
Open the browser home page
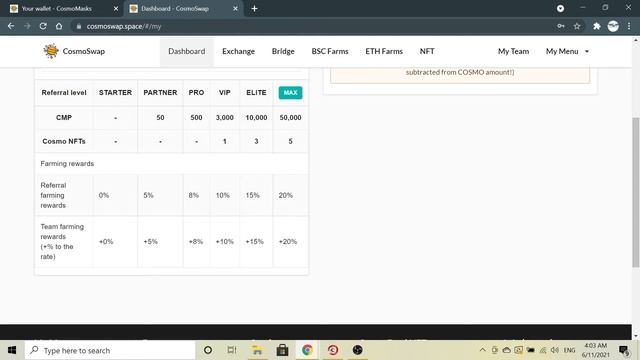click(59, 26)
